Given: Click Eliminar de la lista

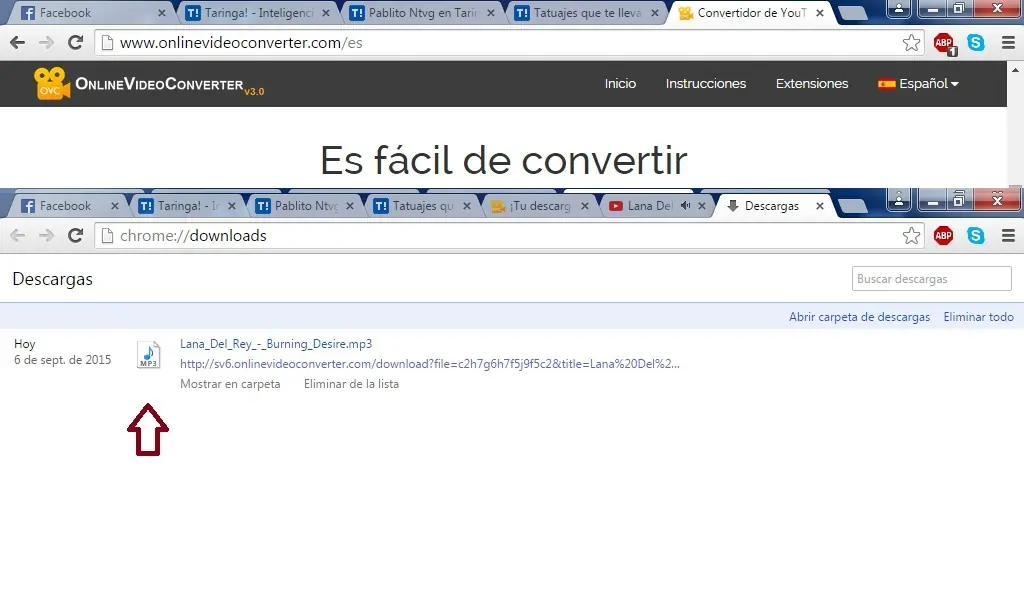Looking at the screenshot, I should tap(351, 384).
